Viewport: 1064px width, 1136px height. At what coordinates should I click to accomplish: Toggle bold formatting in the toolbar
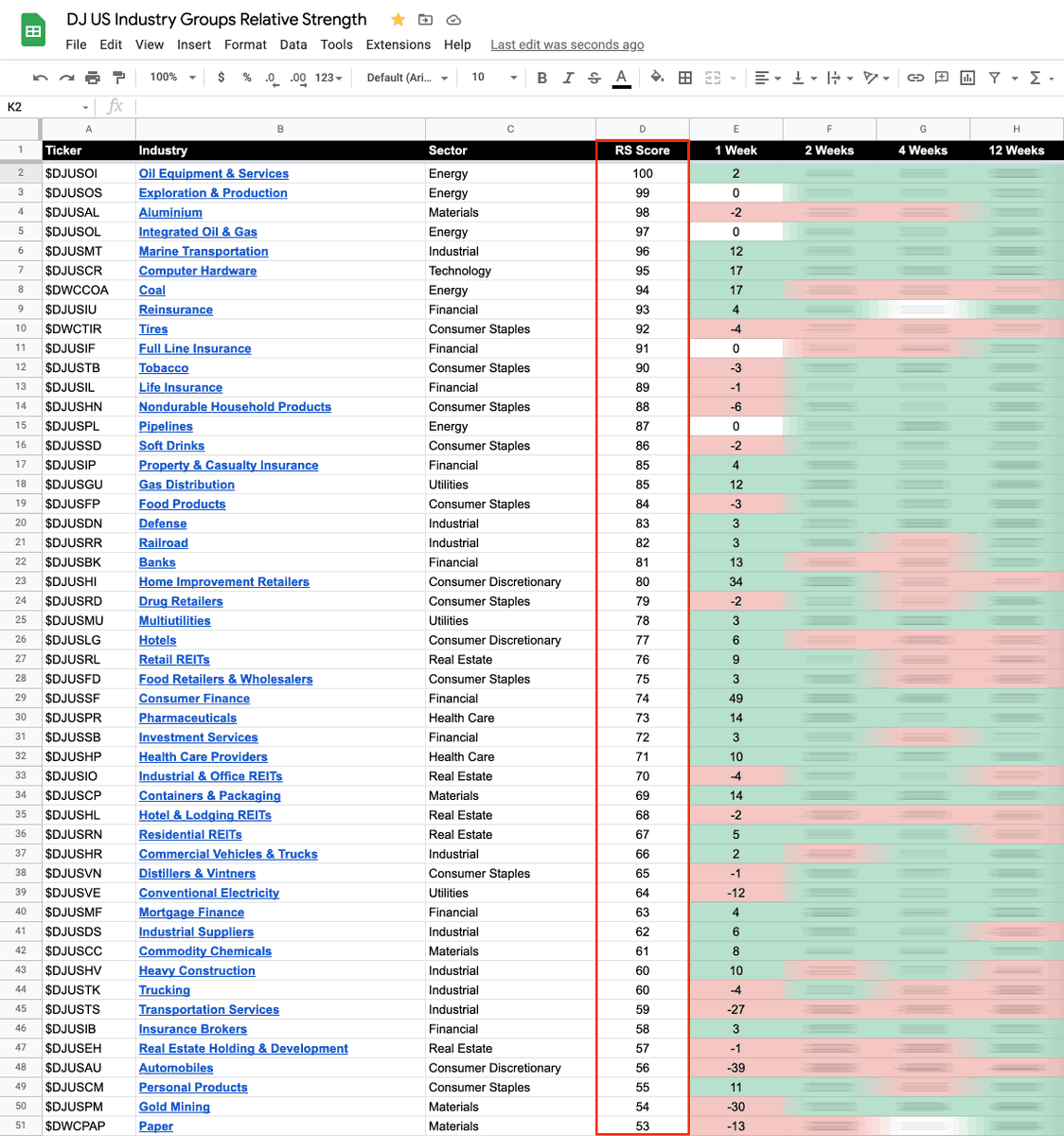click(x=541, y=78)
